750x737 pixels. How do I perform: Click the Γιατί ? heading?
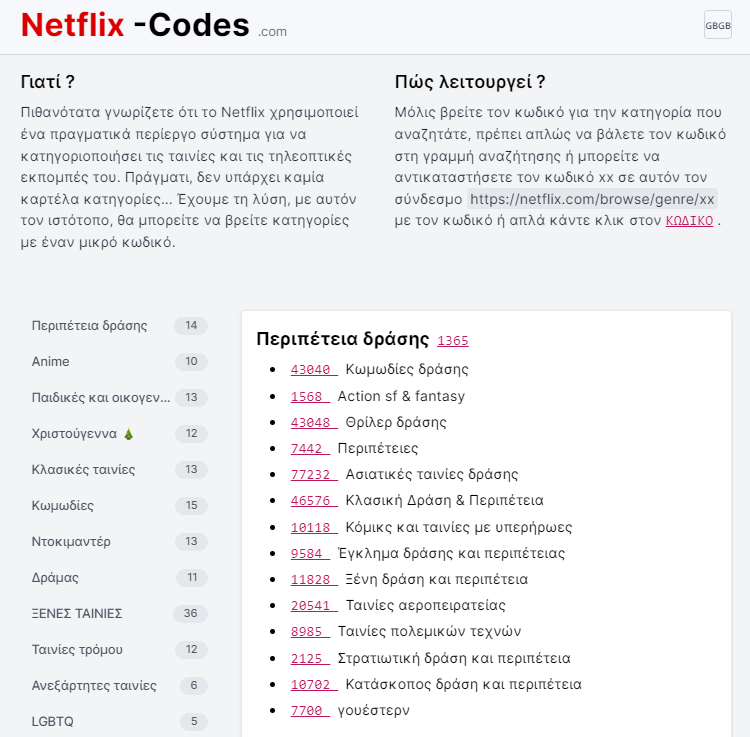tap(48, 82)
